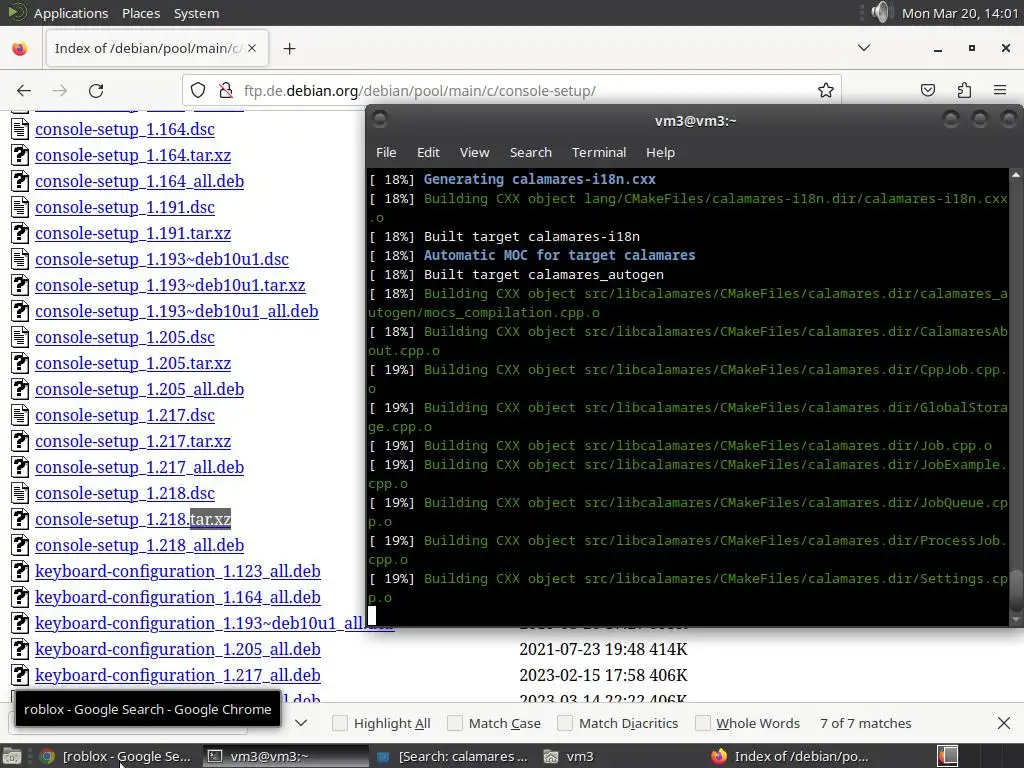Screen dimensions: 1024x768
Task: Open the console-setup_1.205.tar.xz link
Action: tap(133, 363)
